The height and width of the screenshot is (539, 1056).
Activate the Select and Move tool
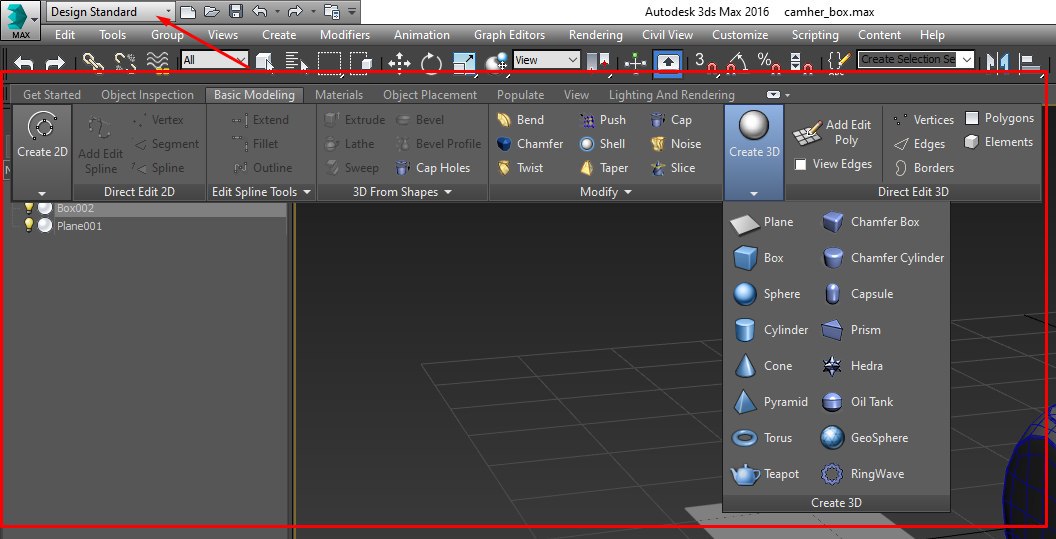click(399, 63)
